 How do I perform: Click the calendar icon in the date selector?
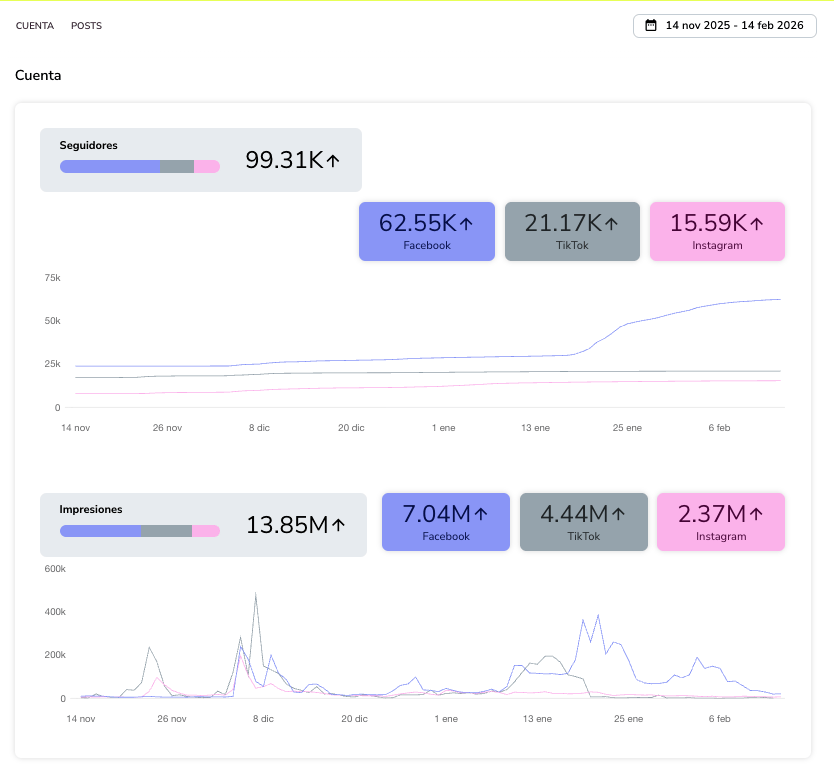(x=650, y=25)
